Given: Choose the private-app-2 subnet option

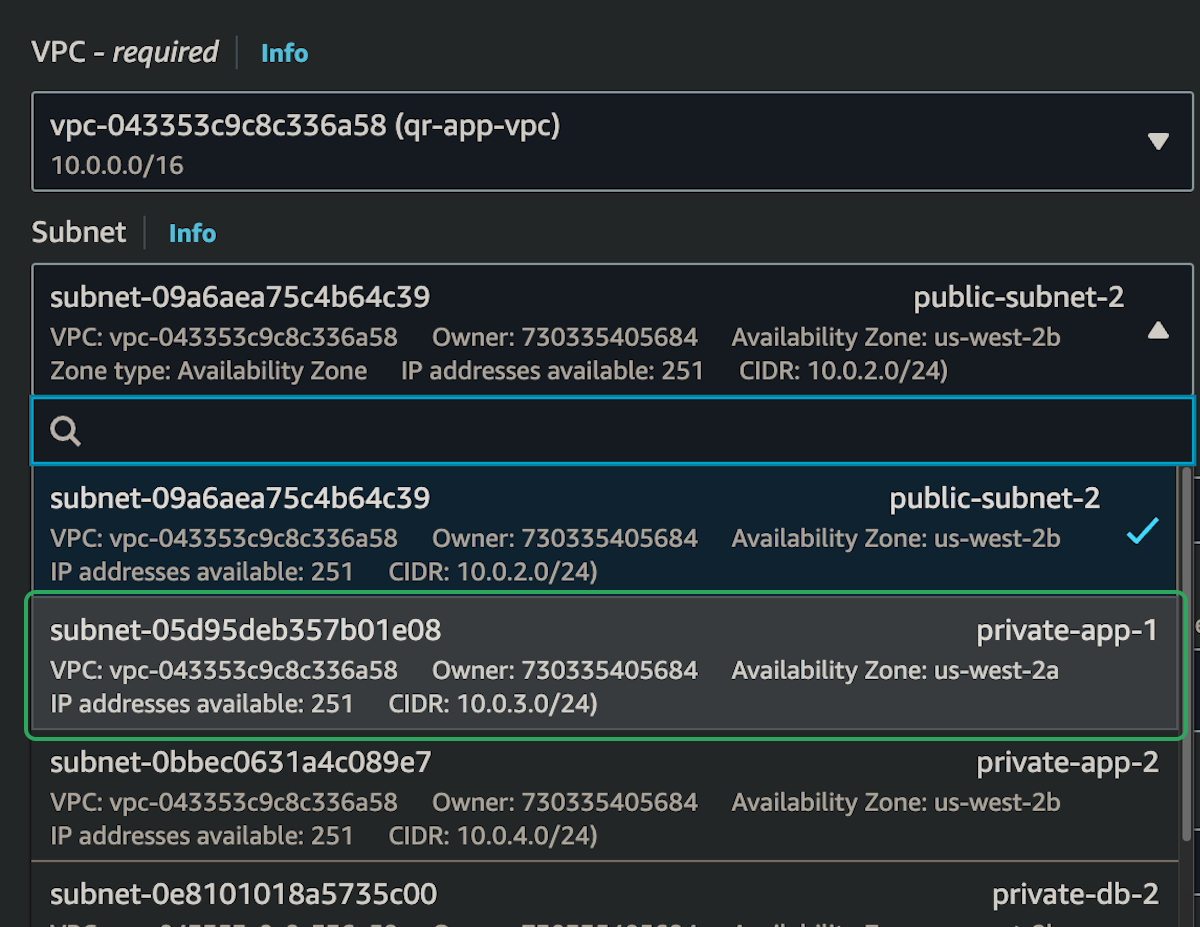Looking at the screenshot, I should tap(607, 795).
